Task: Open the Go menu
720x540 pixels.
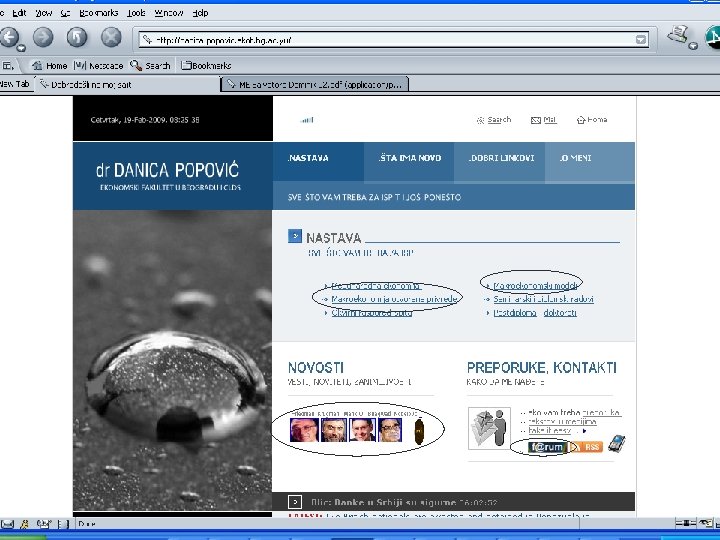Action: (x=65, y=13)
